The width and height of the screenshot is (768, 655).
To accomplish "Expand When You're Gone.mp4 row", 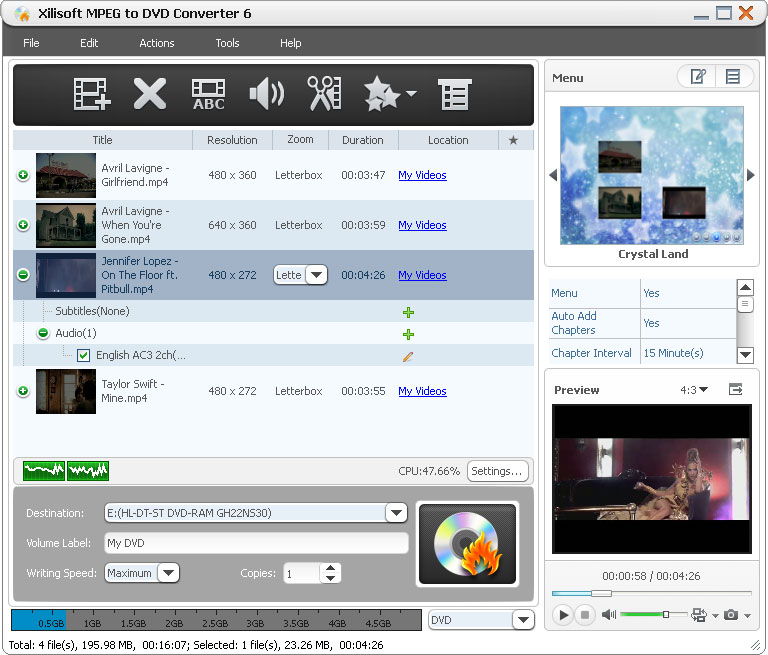I will pos(23,225).
